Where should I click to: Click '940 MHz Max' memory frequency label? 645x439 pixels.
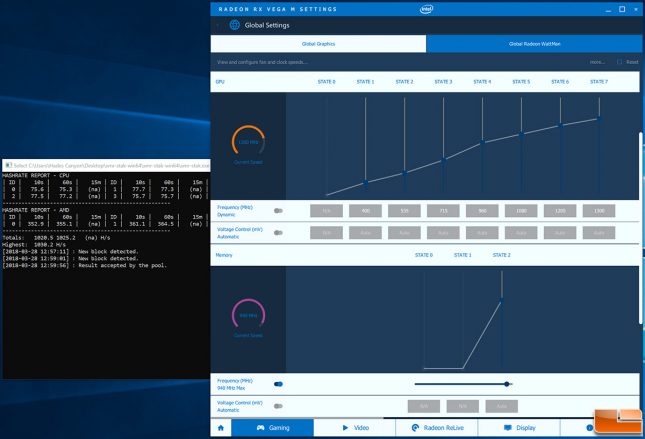231,388
